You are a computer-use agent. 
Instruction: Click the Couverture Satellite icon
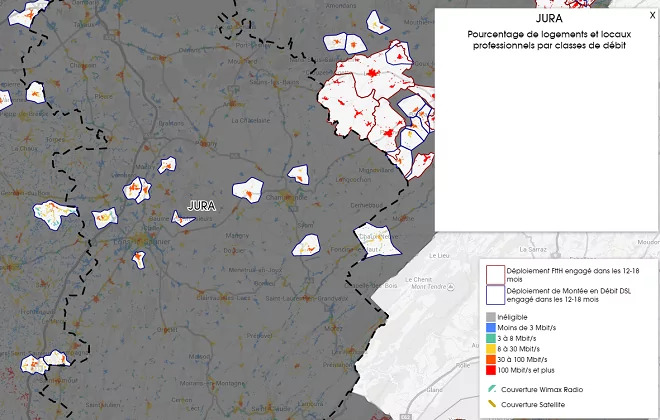click(x=492, y=404)
